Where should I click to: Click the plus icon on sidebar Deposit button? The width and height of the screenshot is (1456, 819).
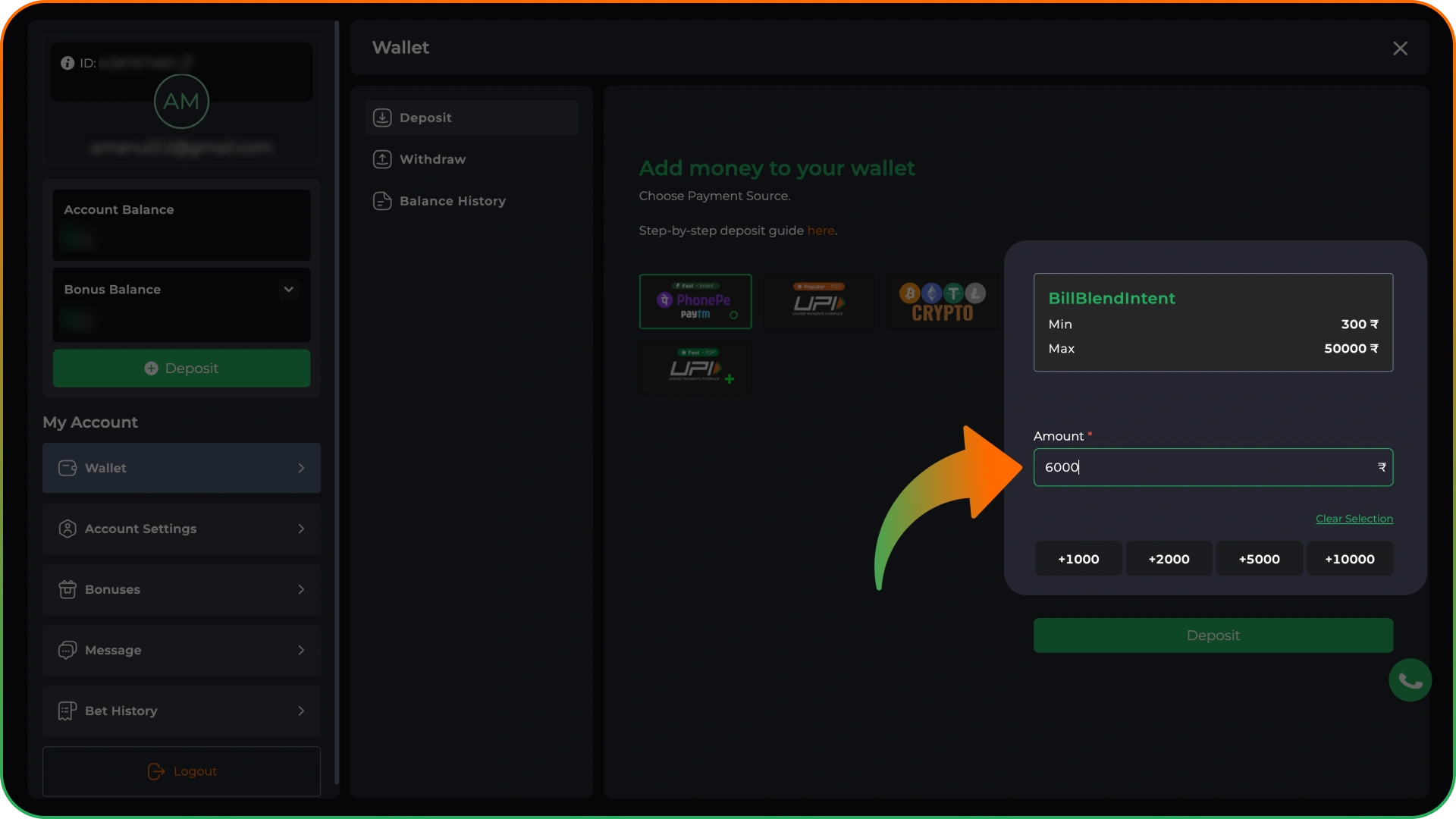[151, 368]
